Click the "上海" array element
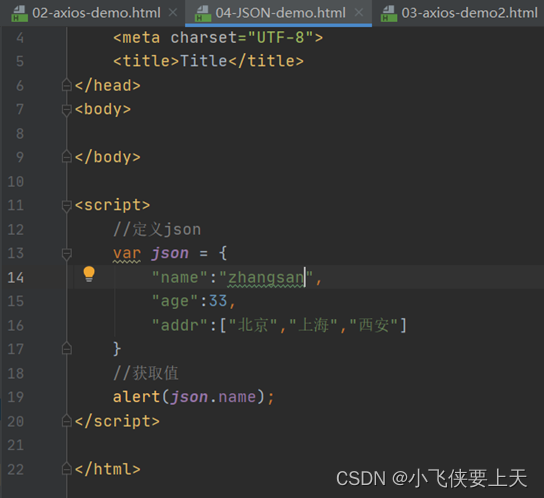 pos(313,325)
